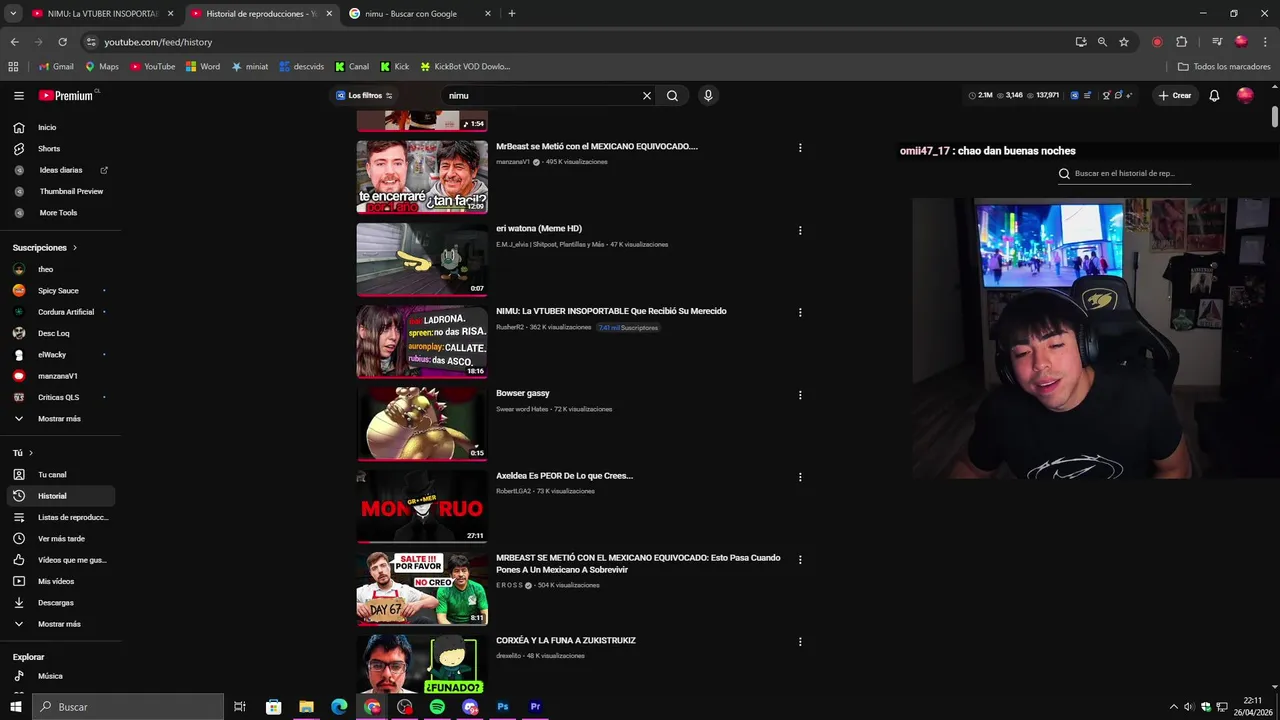This screenshot has width=1280, height=720.
Task: Switch to nimu - Buscar con Google tab
Action: click(420, 14)
